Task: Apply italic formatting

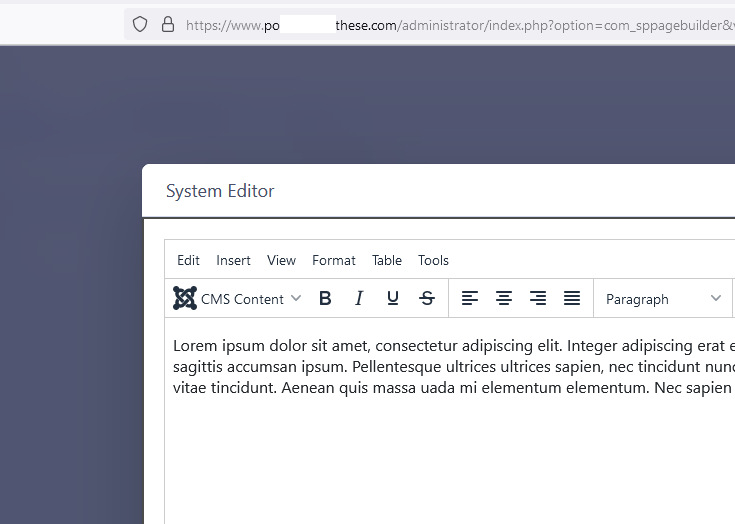Action: (359, 298)
